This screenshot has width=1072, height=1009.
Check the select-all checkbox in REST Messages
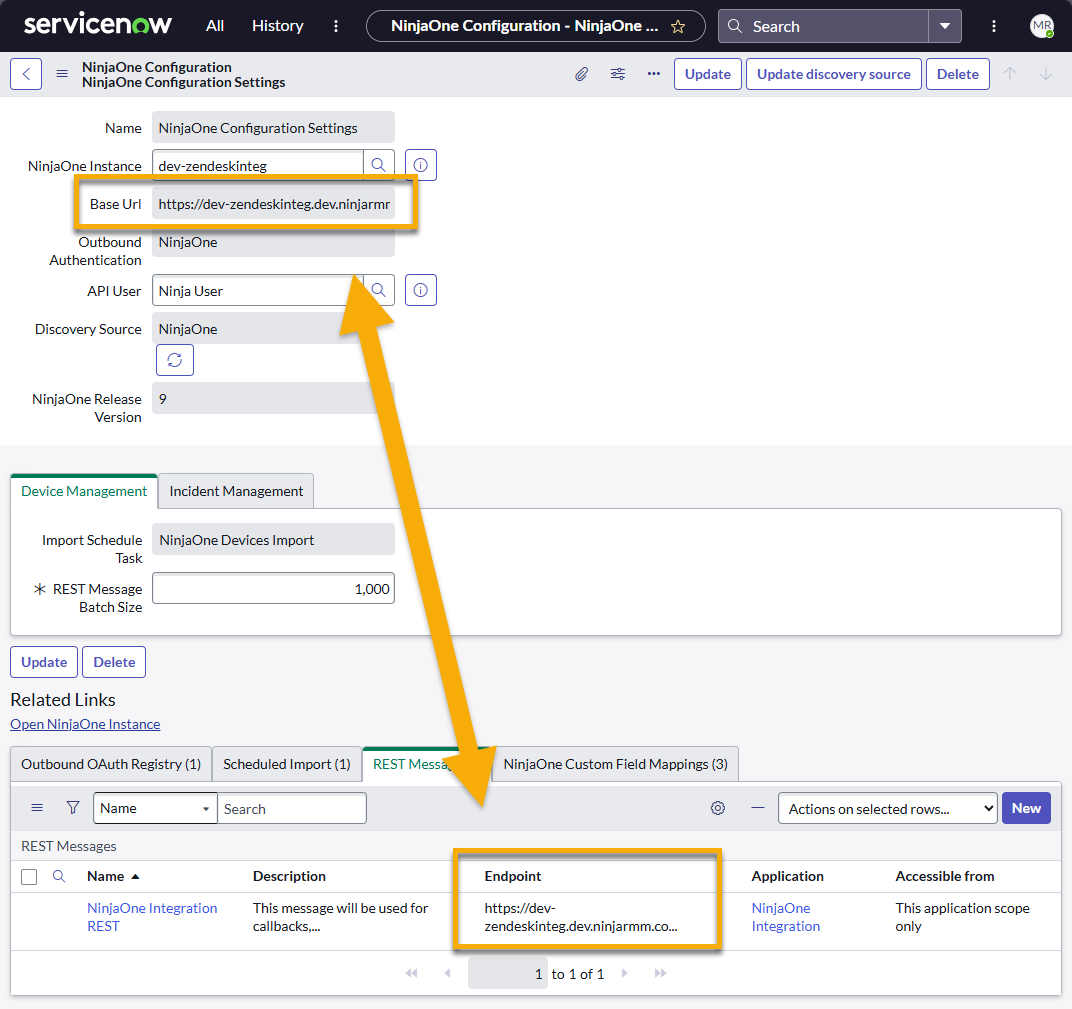click(x=29, y=875)
